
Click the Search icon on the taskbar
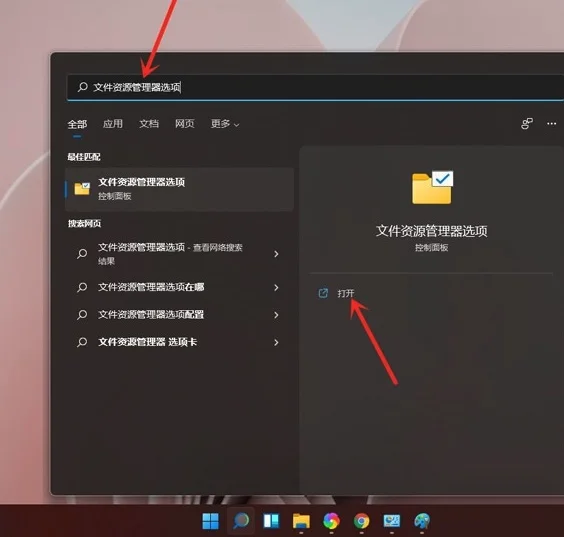pyautogui.click(x=241, y=521)
